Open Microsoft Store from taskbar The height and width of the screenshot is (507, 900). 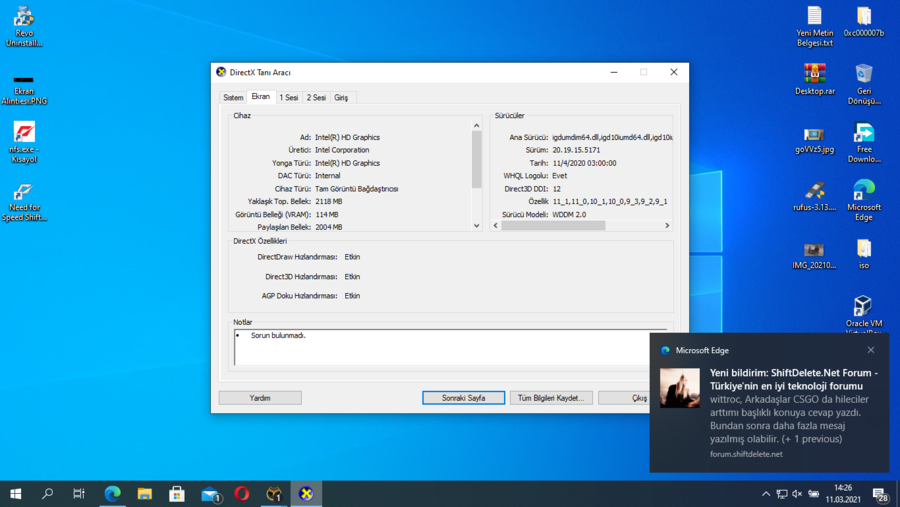coord(177,494)
